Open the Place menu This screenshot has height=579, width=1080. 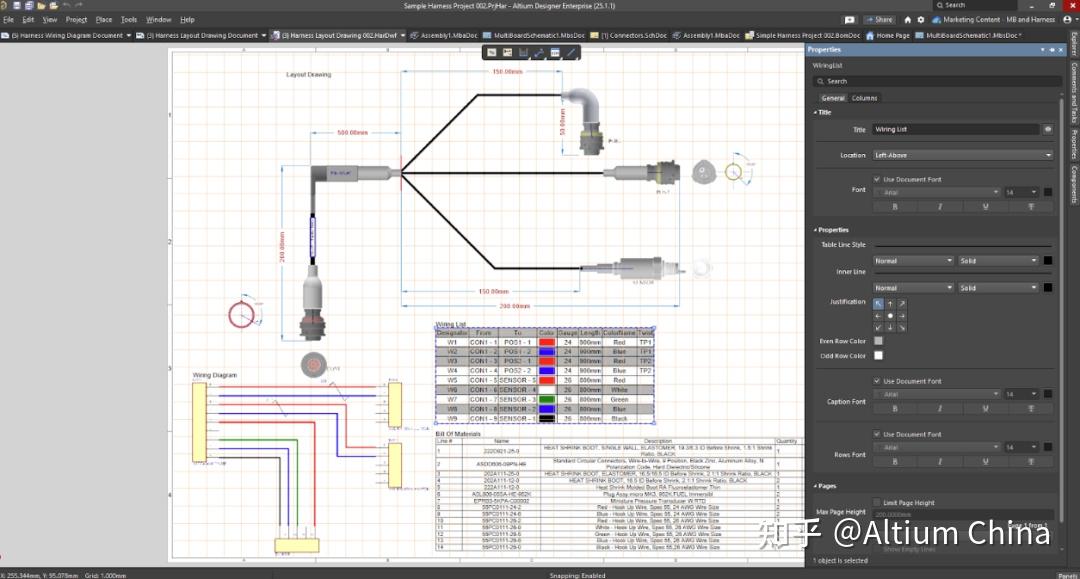tap(103, 20)
